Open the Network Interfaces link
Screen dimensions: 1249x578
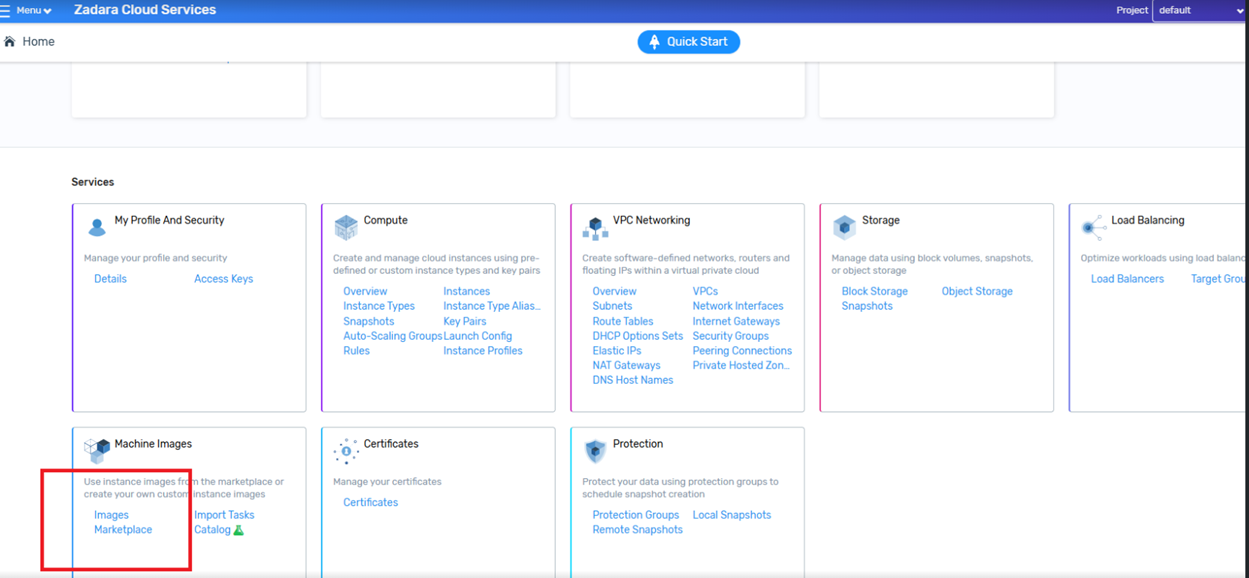pos(738,306)
